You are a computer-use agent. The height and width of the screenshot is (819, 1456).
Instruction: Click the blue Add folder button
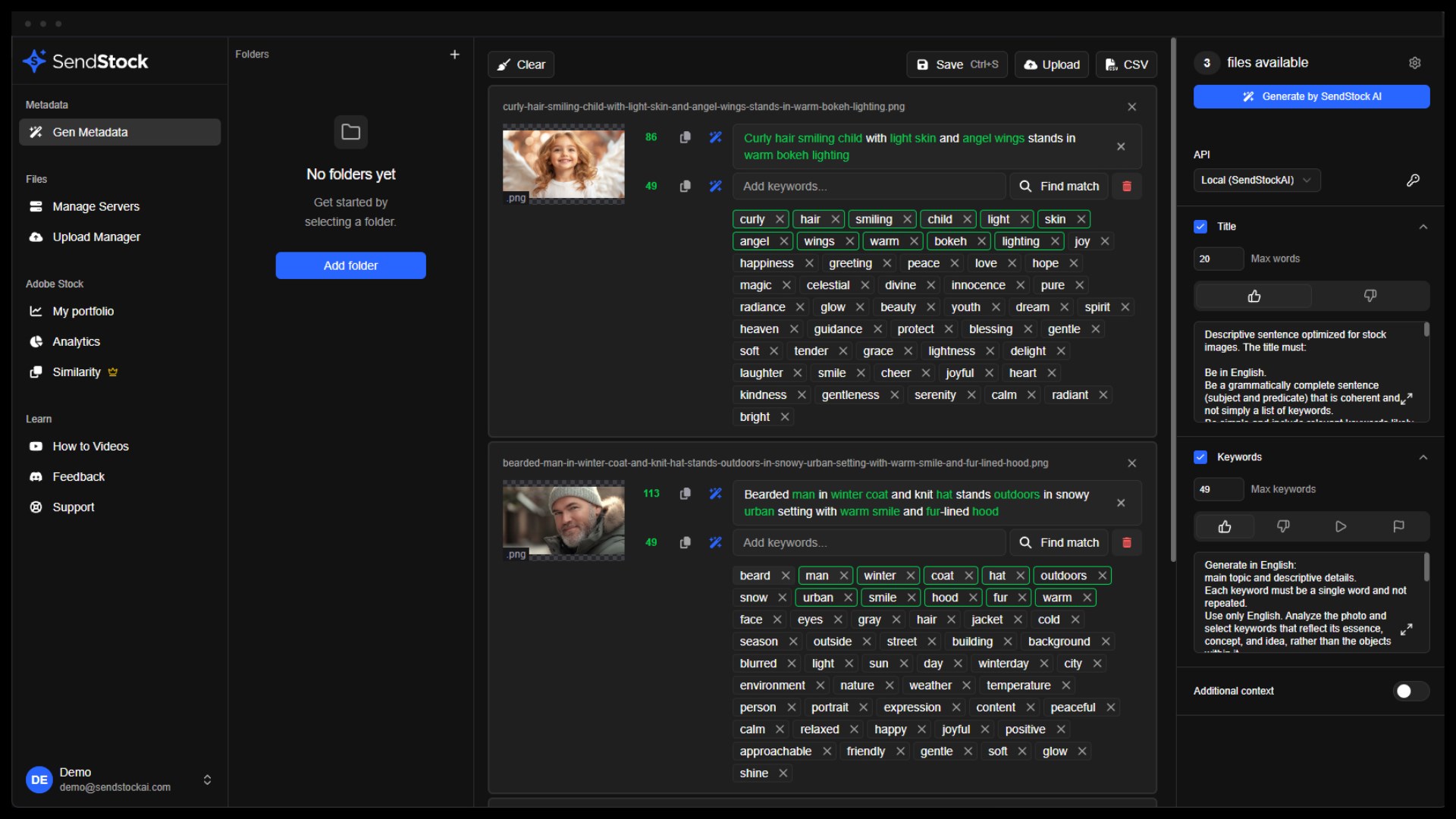(x=350, y=265)
